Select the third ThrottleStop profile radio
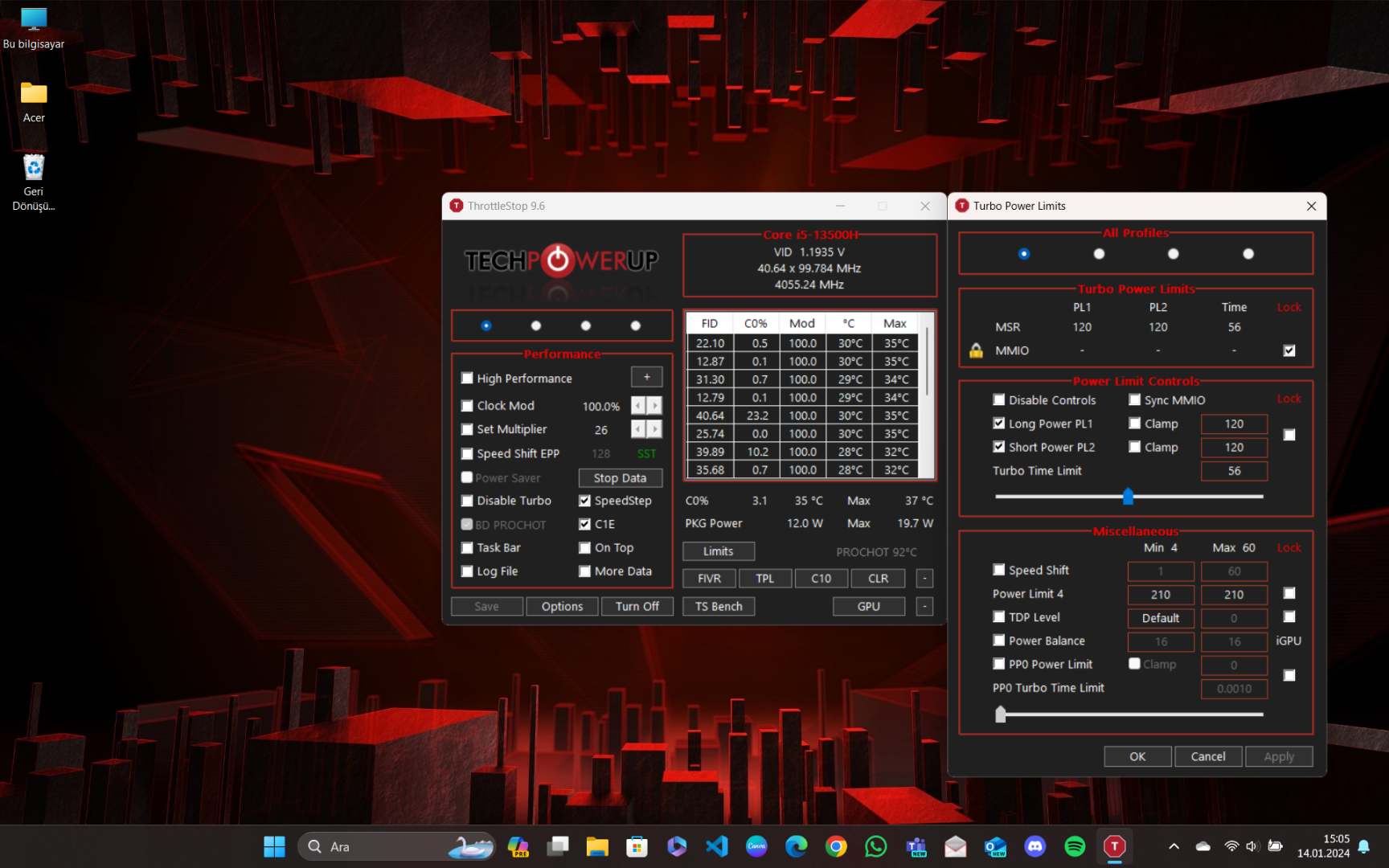Viewport: 1389px width, 868px height. [586, 325]
